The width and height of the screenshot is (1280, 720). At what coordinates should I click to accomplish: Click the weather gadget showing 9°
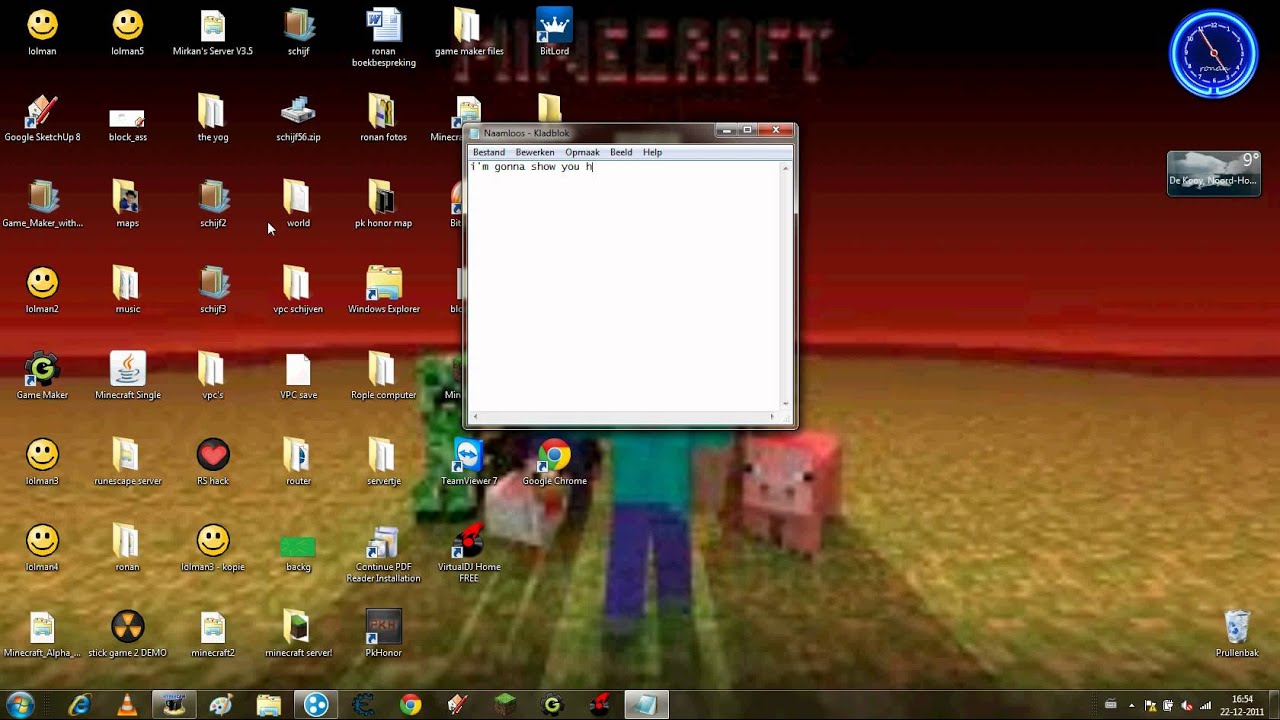pos(1214,173)
